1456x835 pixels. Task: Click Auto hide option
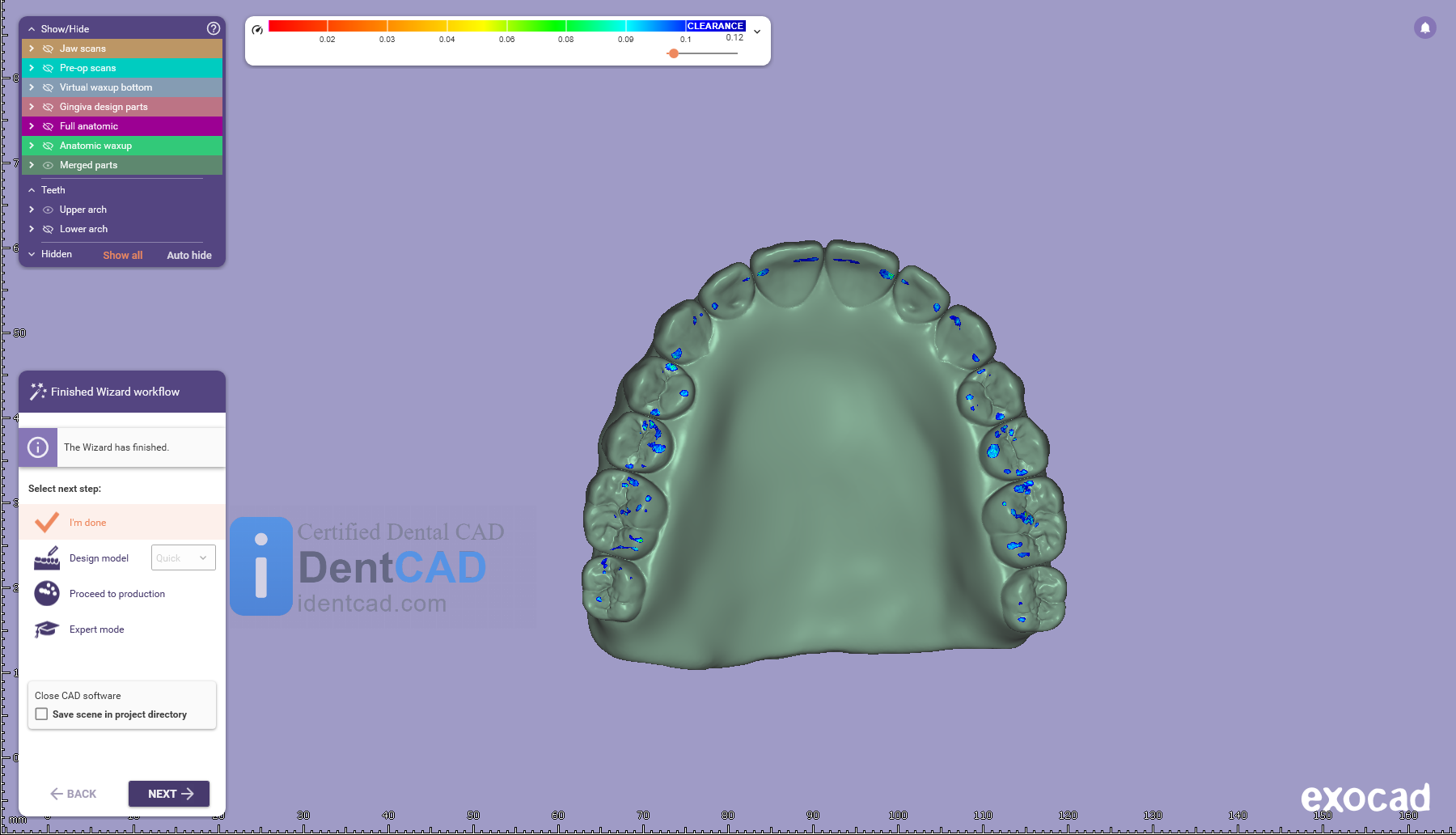[189, 255]
